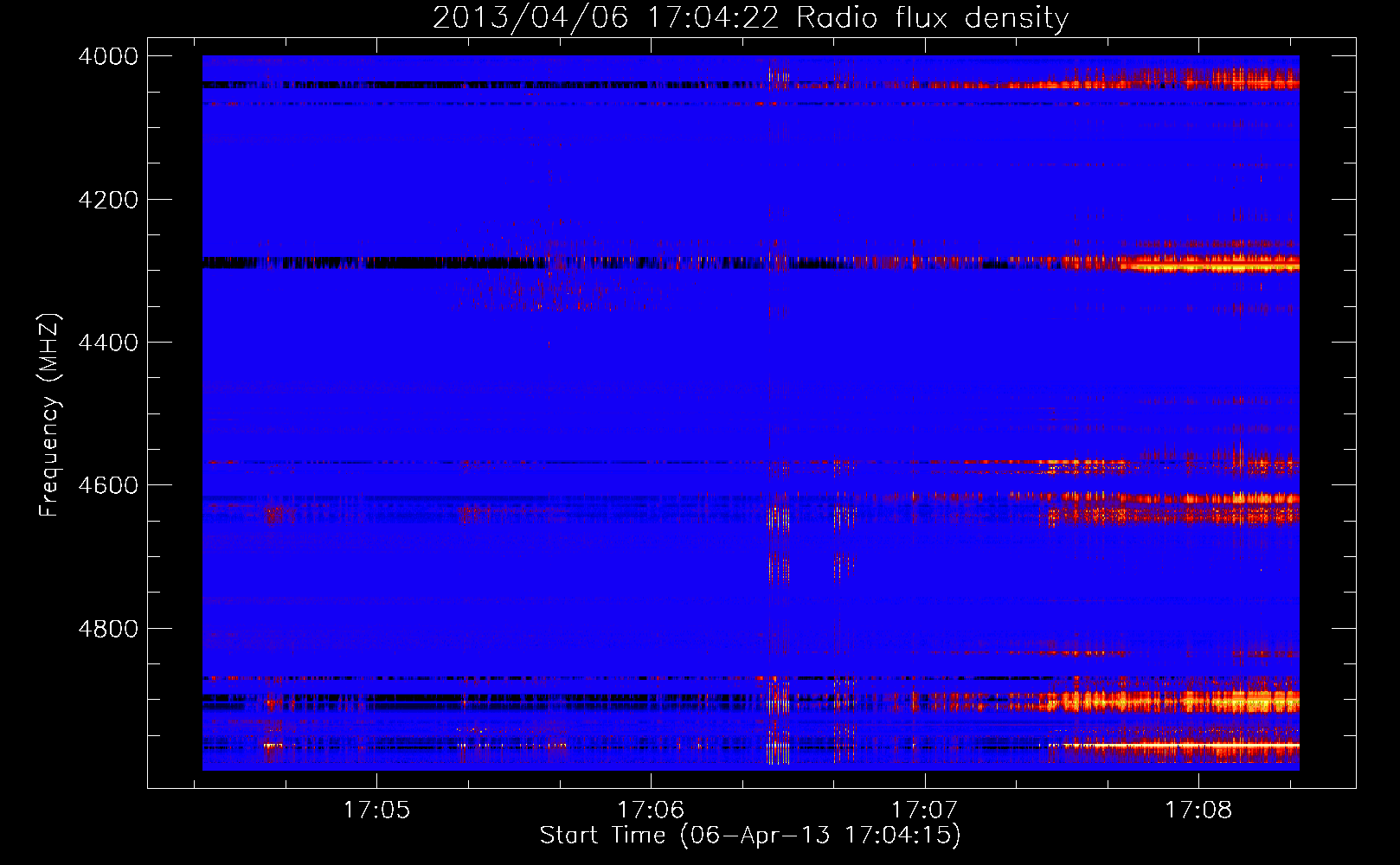1400x865 pixels.
Task: Click the 17:06 time tick label
Action: [x=651, y=811]
